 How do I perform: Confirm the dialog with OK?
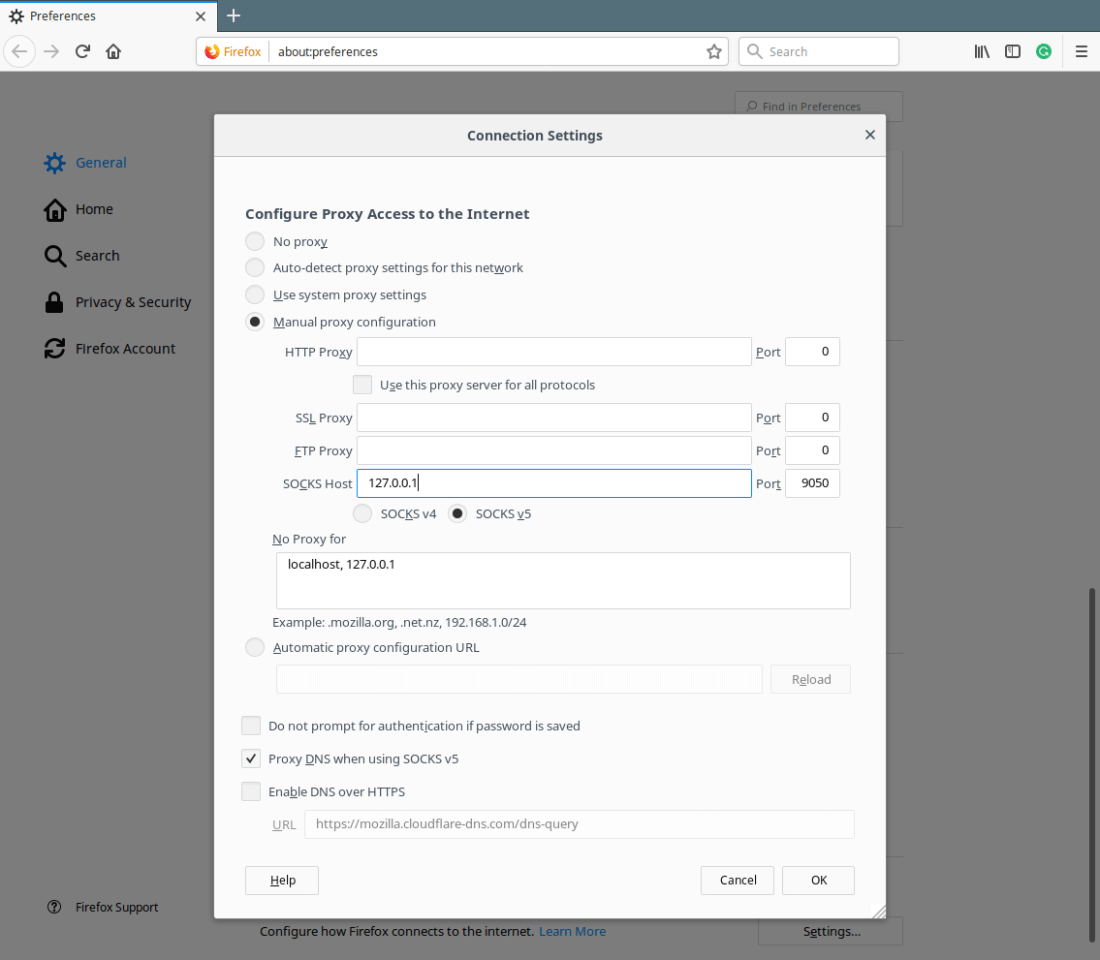point(818,880)
